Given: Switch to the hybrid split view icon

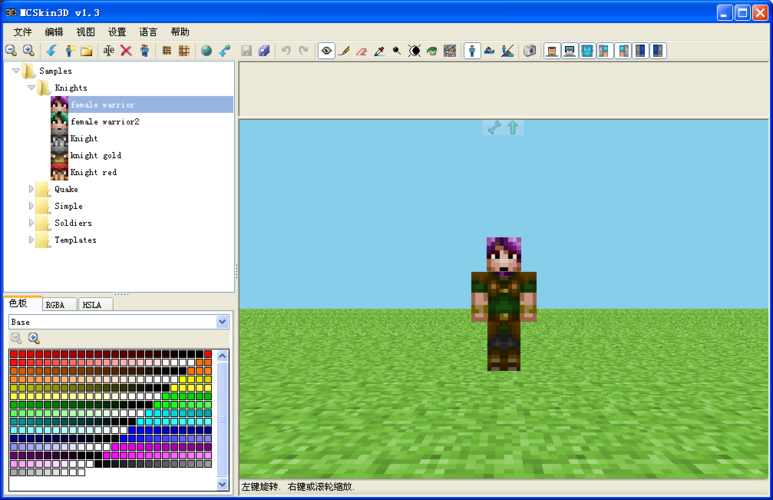Looking at the screenshot, I should pos(507,50).
